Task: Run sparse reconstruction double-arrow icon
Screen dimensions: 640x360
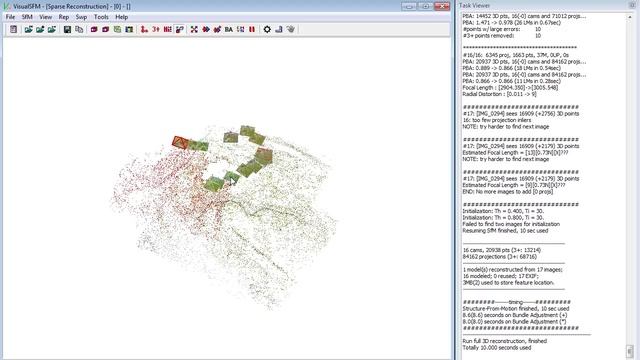Action: click(206, 29)
